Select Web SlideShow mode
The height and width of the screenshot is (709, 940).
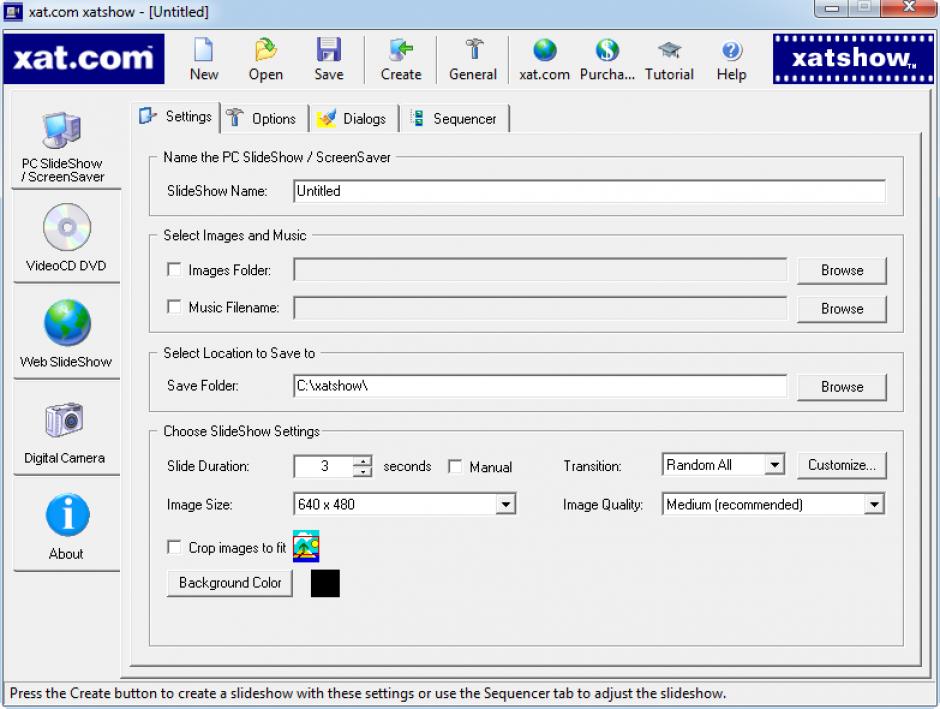(x=66, y=333)
